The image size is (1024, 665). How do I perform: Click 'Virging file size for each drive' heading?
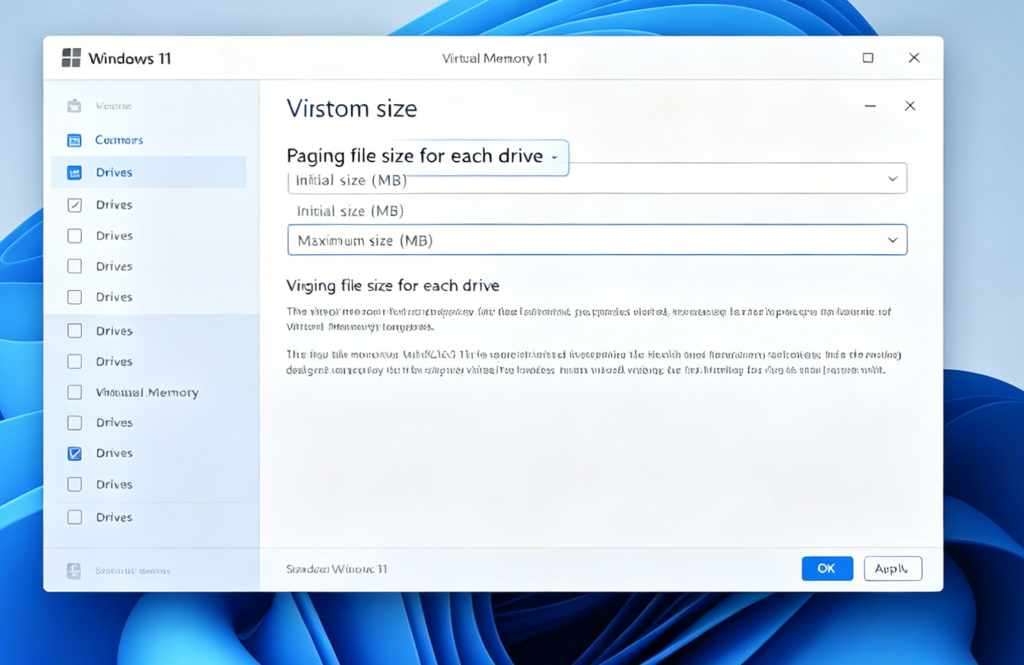[x=393, y=285]
